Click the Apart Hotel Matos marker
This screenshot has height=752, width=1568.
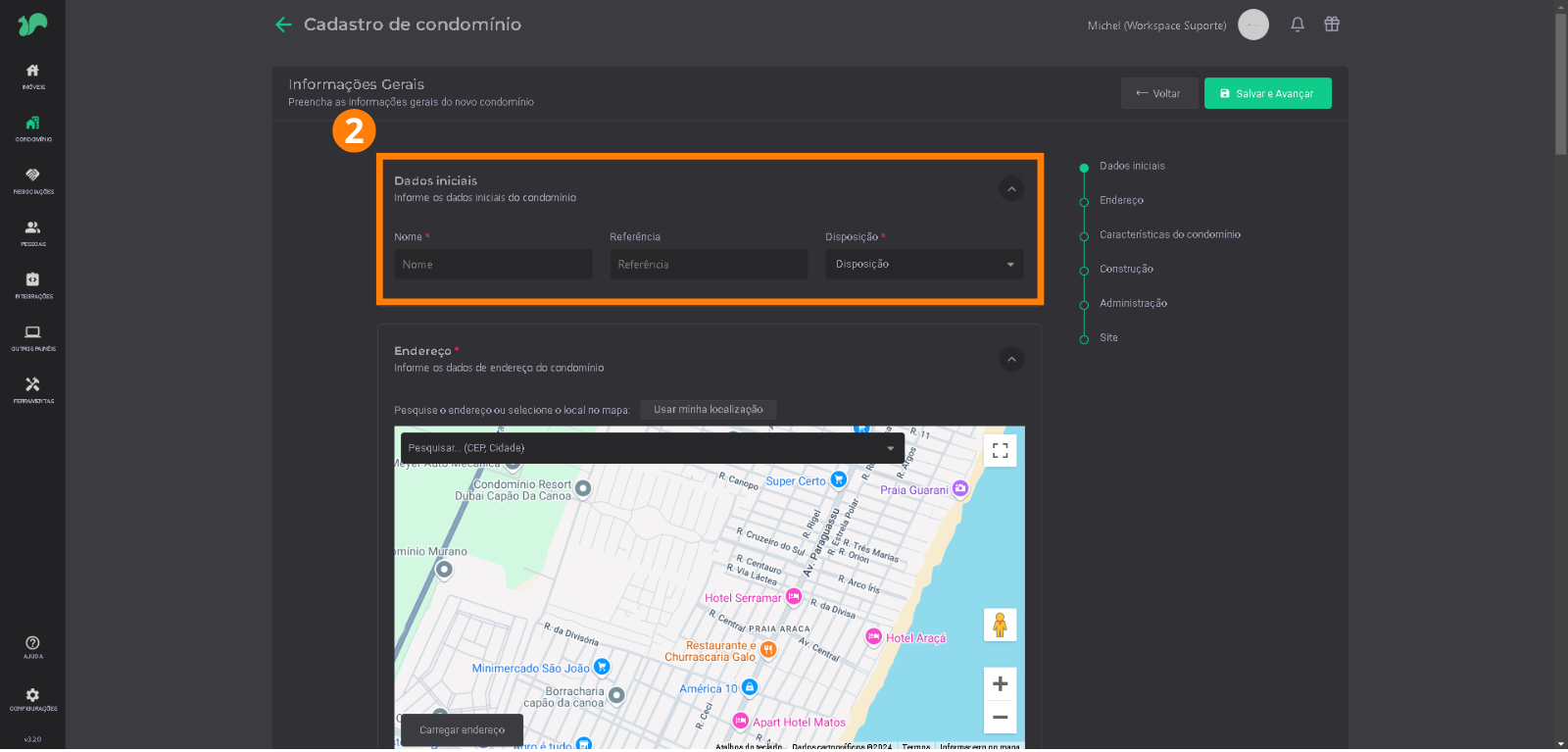[740, 721]
